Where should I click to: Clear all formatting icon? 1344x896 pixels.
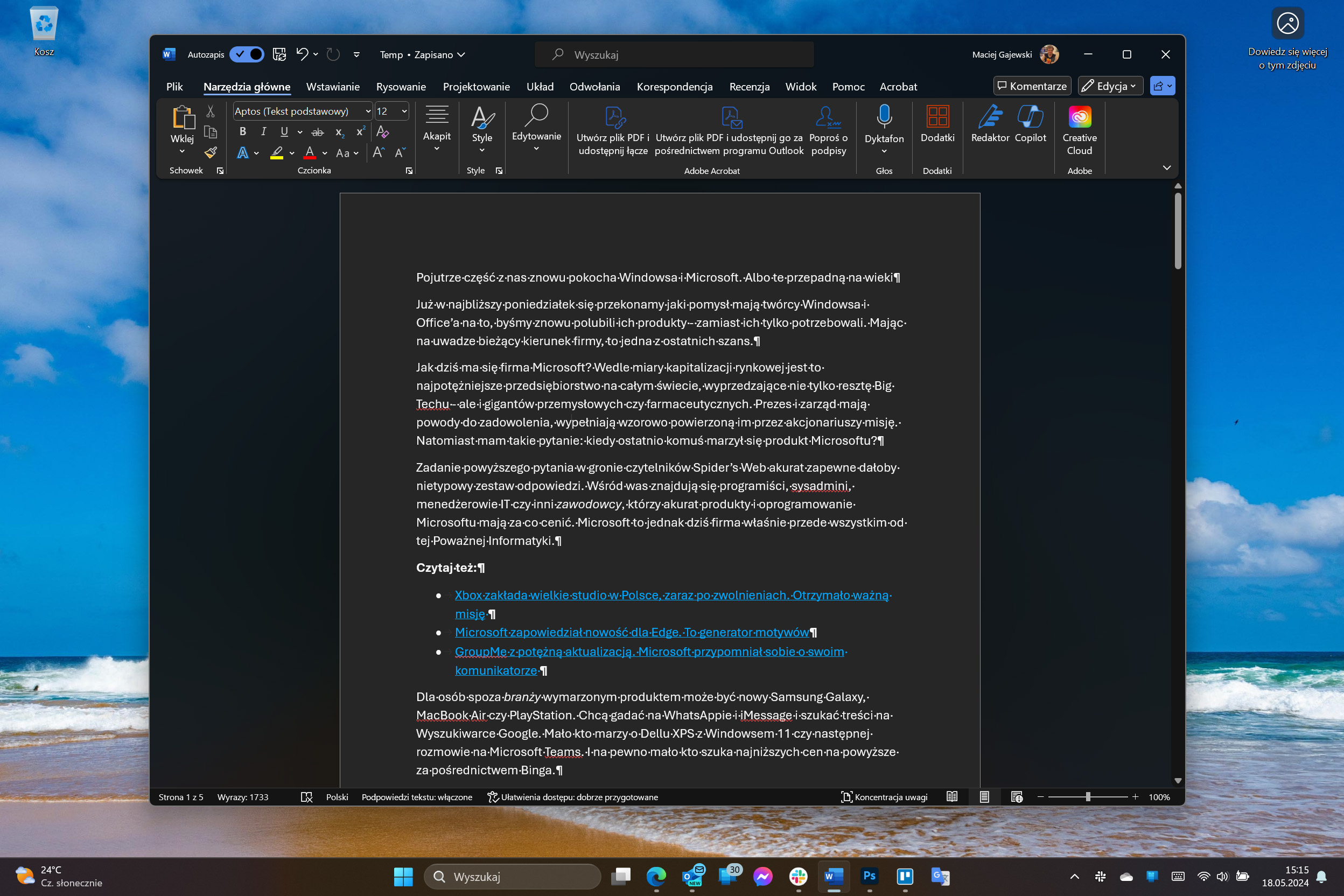coord(382,132)
